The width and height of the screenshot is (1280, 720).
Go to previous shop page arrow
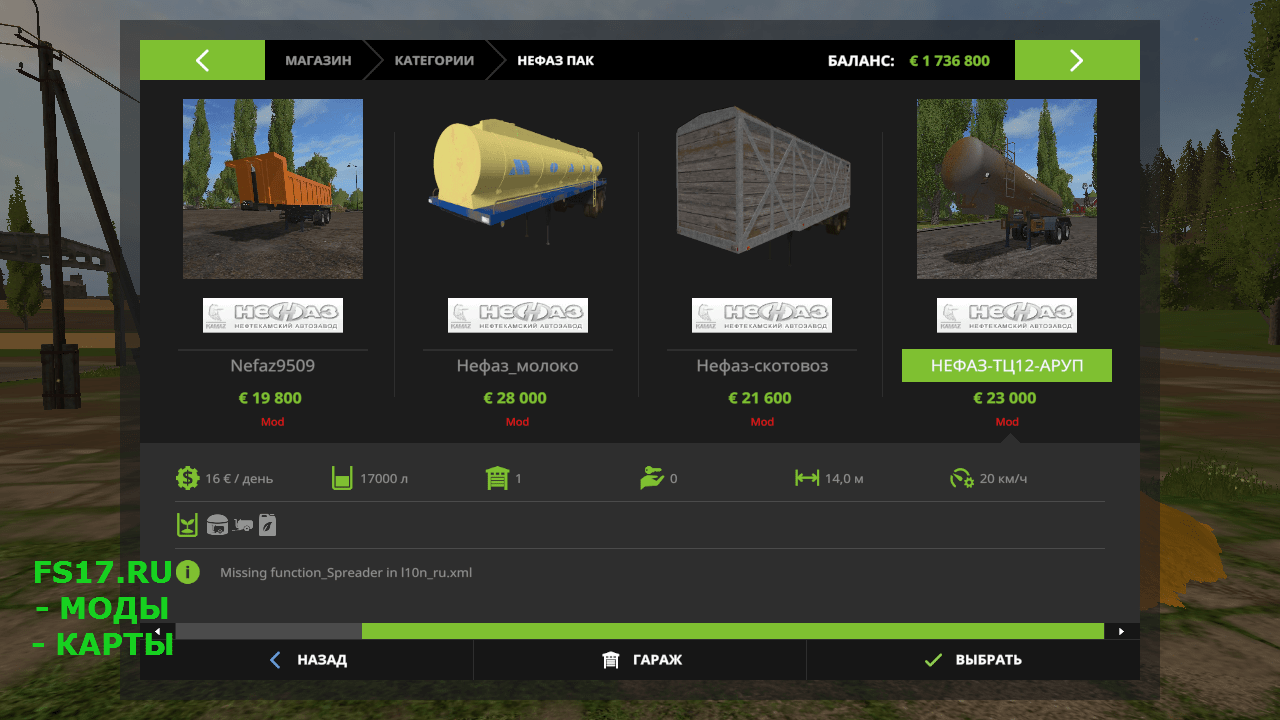(202, 60)
